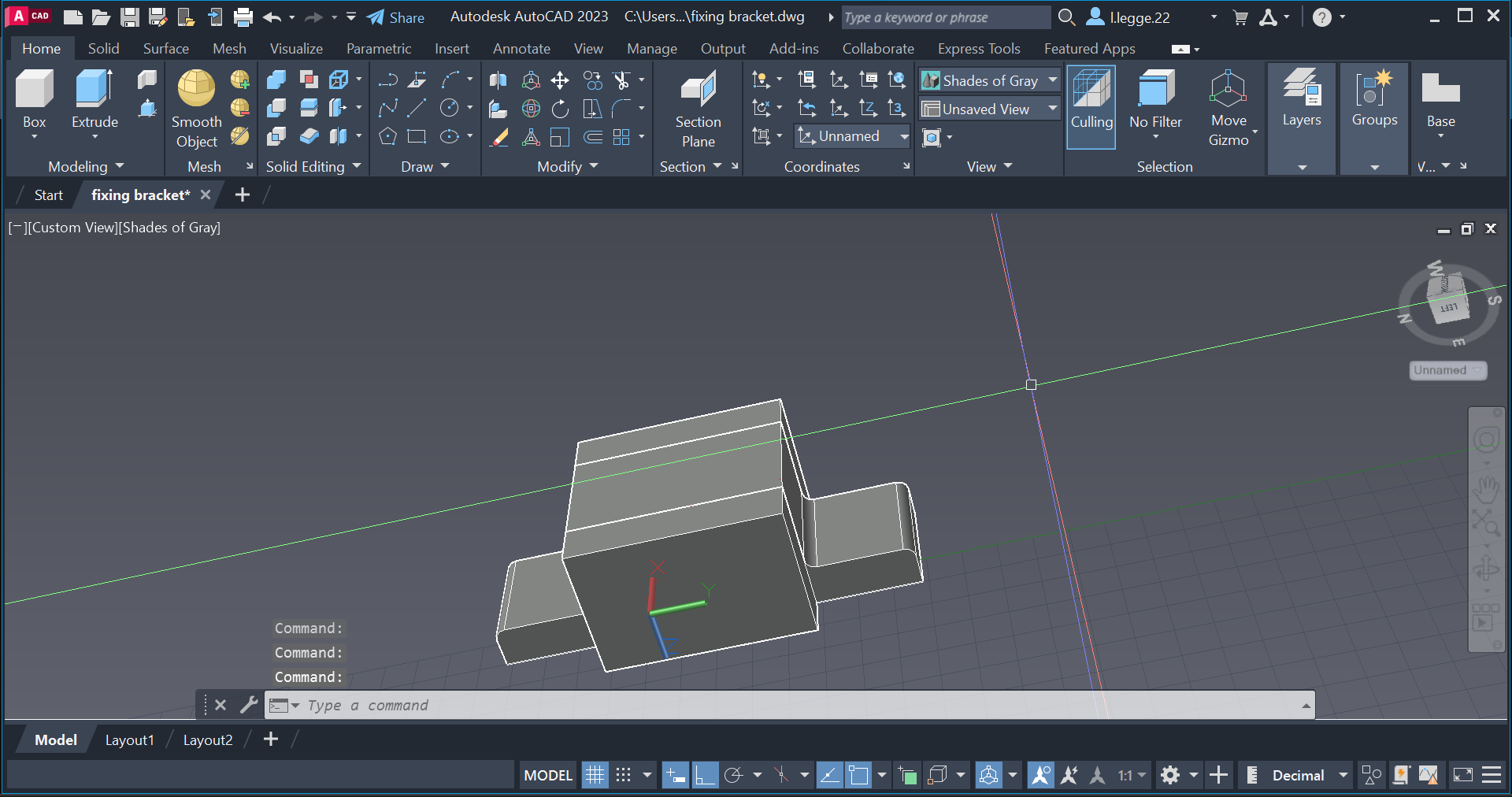Click the Copy tool in Modify panel
The image size is (1512, 797).
click(593, 80)
